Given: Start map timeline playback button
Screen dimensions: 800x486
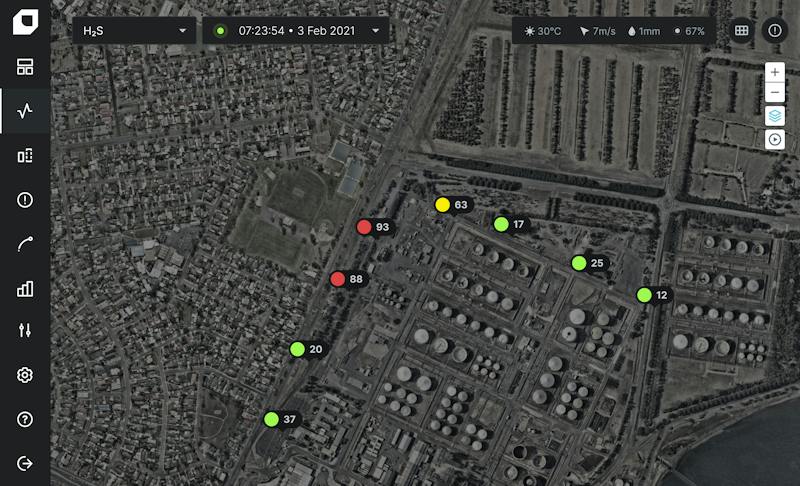Looking at the screenshot, I should [774, 139].
